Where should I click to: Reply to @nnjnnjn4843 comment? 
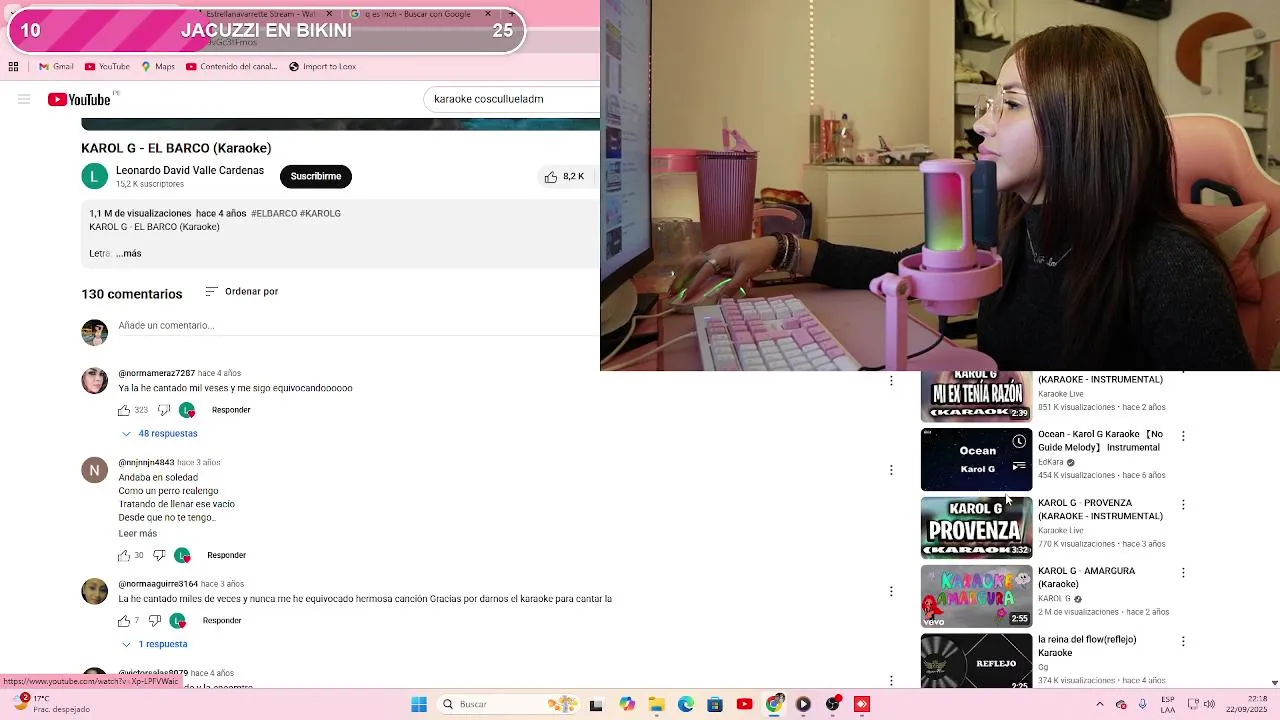point(226,555)
